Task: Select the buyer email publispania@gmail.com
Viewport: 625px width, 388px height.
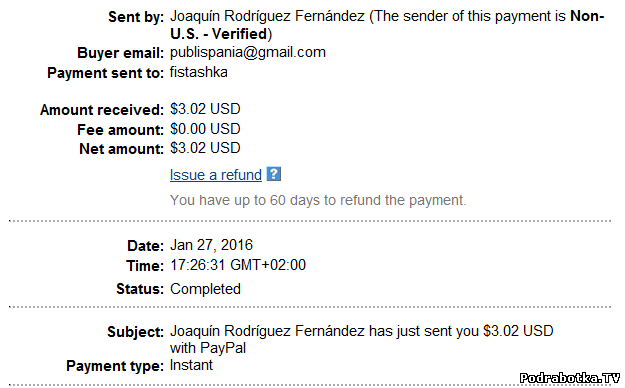Action: [248, 52]
